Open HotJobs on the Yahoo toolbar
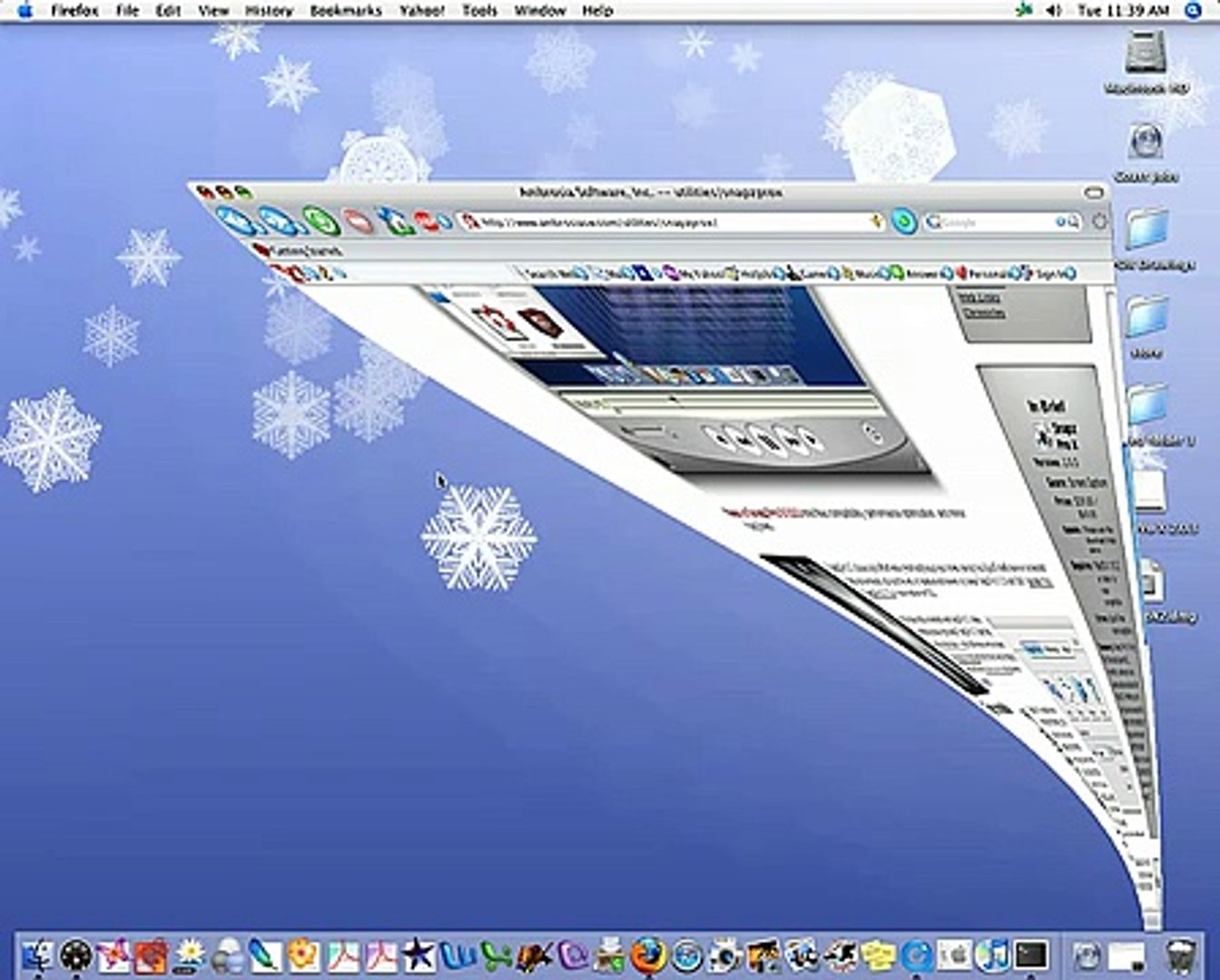This screenshot has width=1220, height=980. (754, 272)
